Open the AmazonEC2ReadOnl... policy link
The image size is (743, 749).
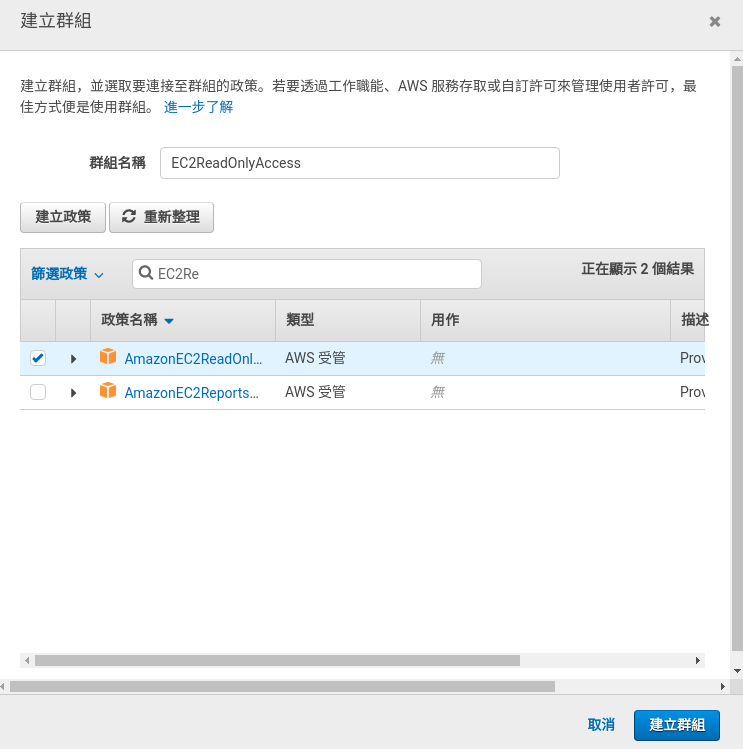pos(193,359)
